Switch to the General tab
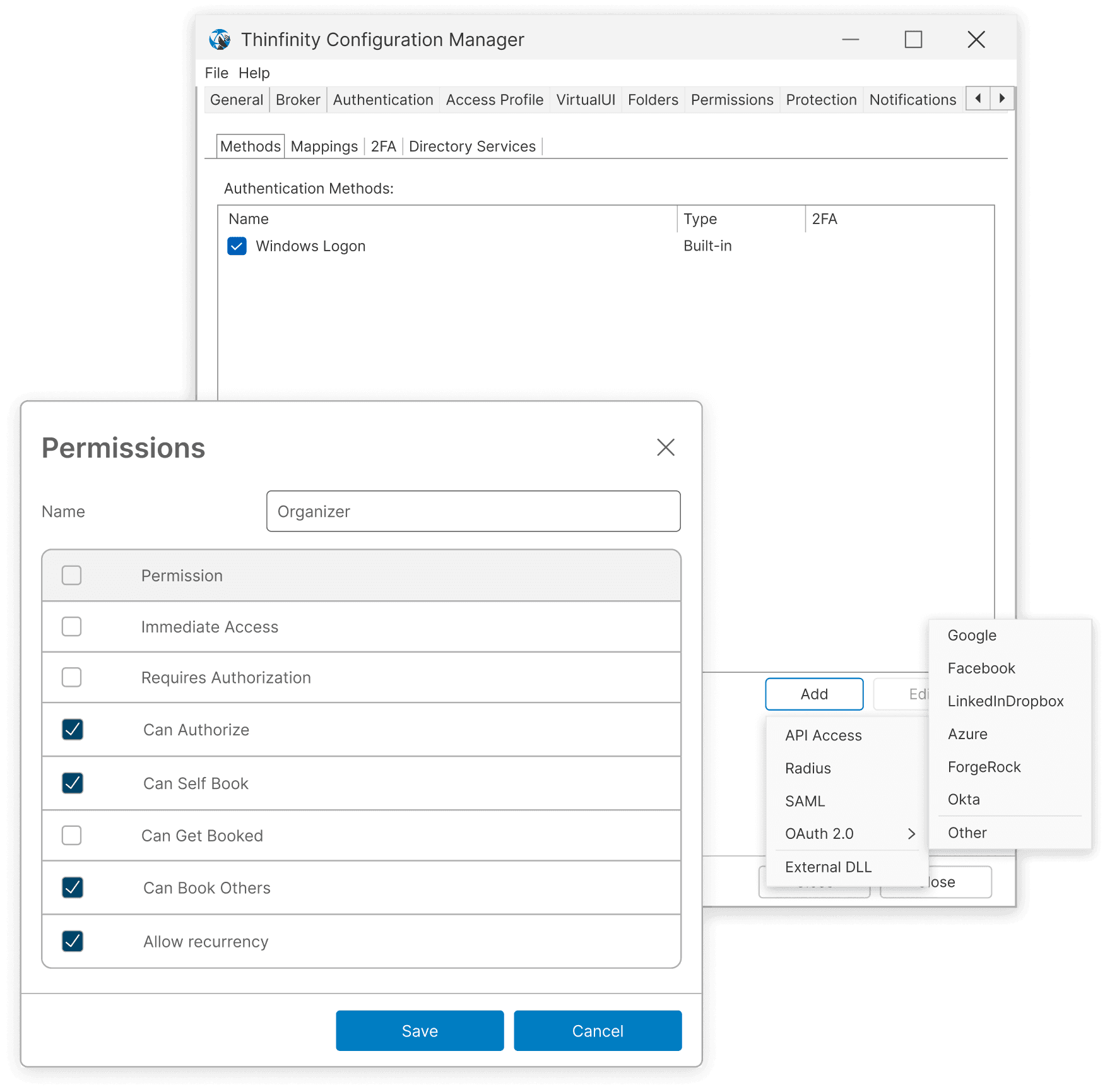Viewport: 1105px width, 1092px height. click(x=237, y=100)
